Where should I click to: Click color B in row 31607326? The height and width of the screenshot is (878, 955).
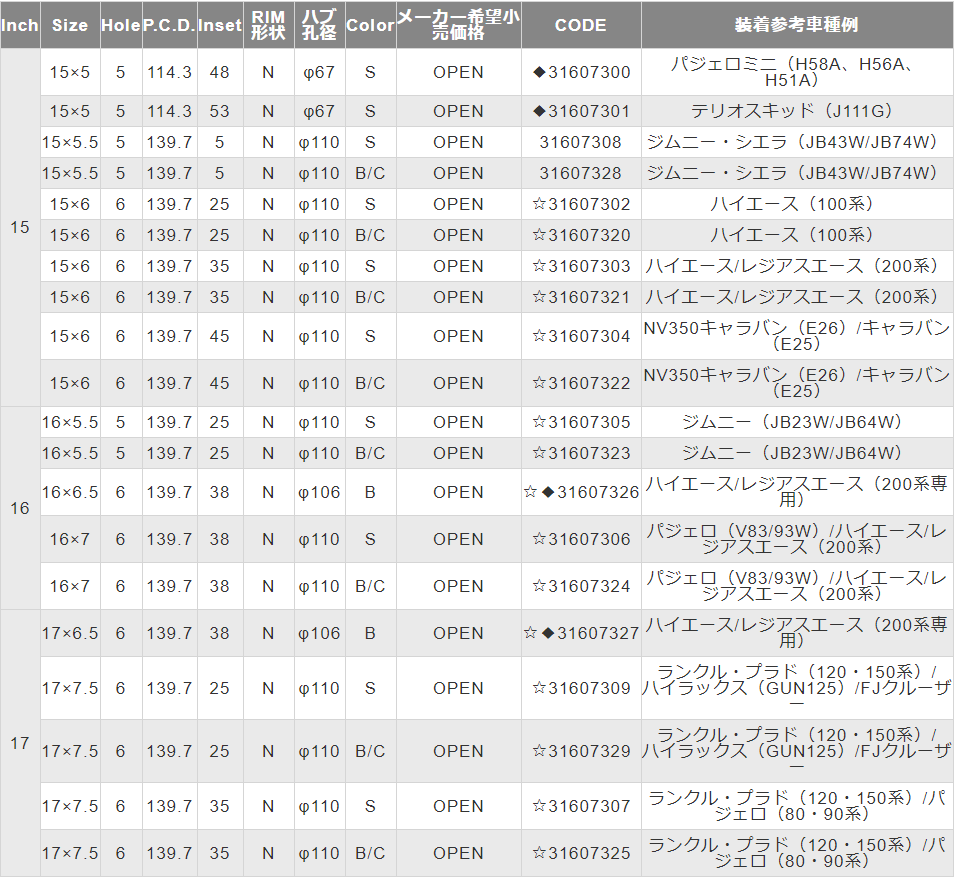370,493
